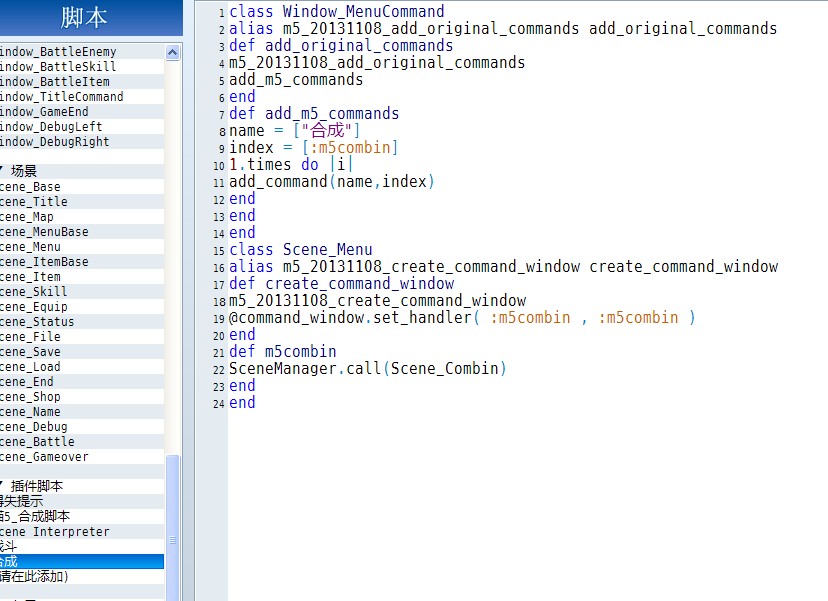828x601 pixels.
Task: Select the Window_BattleSkill script
Action: point(82,67)
